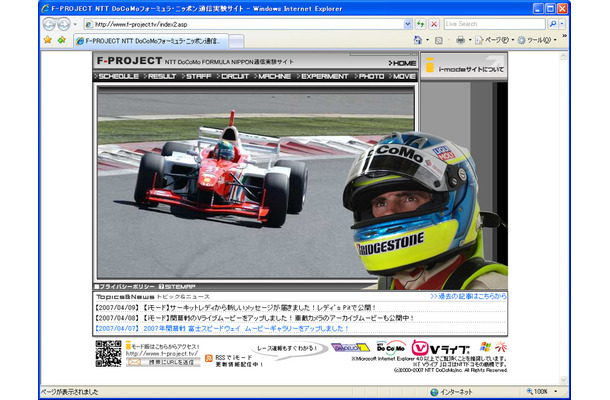Expand the Home button dropdown arrow
This screenshot has width=610, height=400.
click(428, 40)
